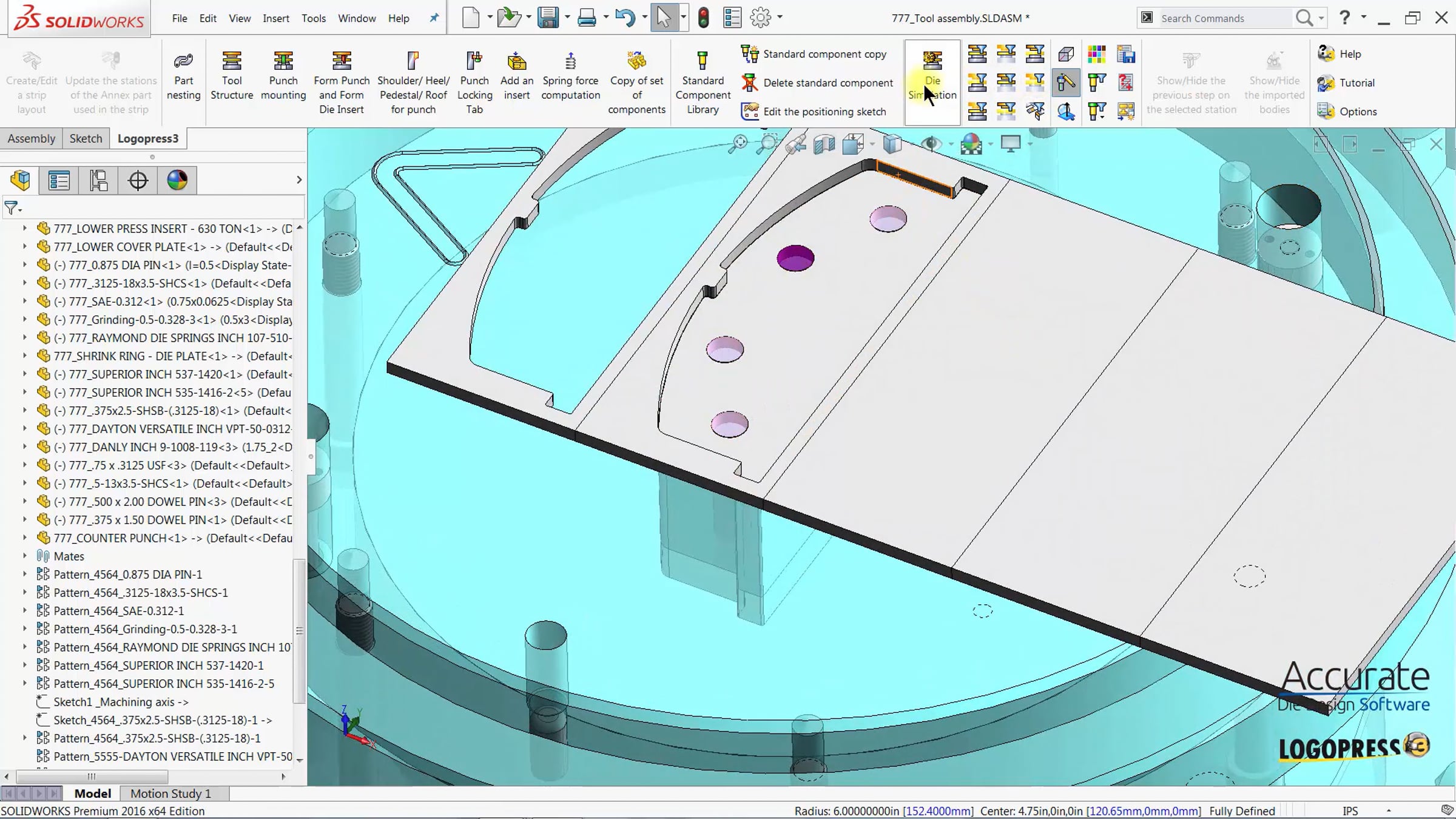Switch to the ConfigurationManager icon

[98, 180]
